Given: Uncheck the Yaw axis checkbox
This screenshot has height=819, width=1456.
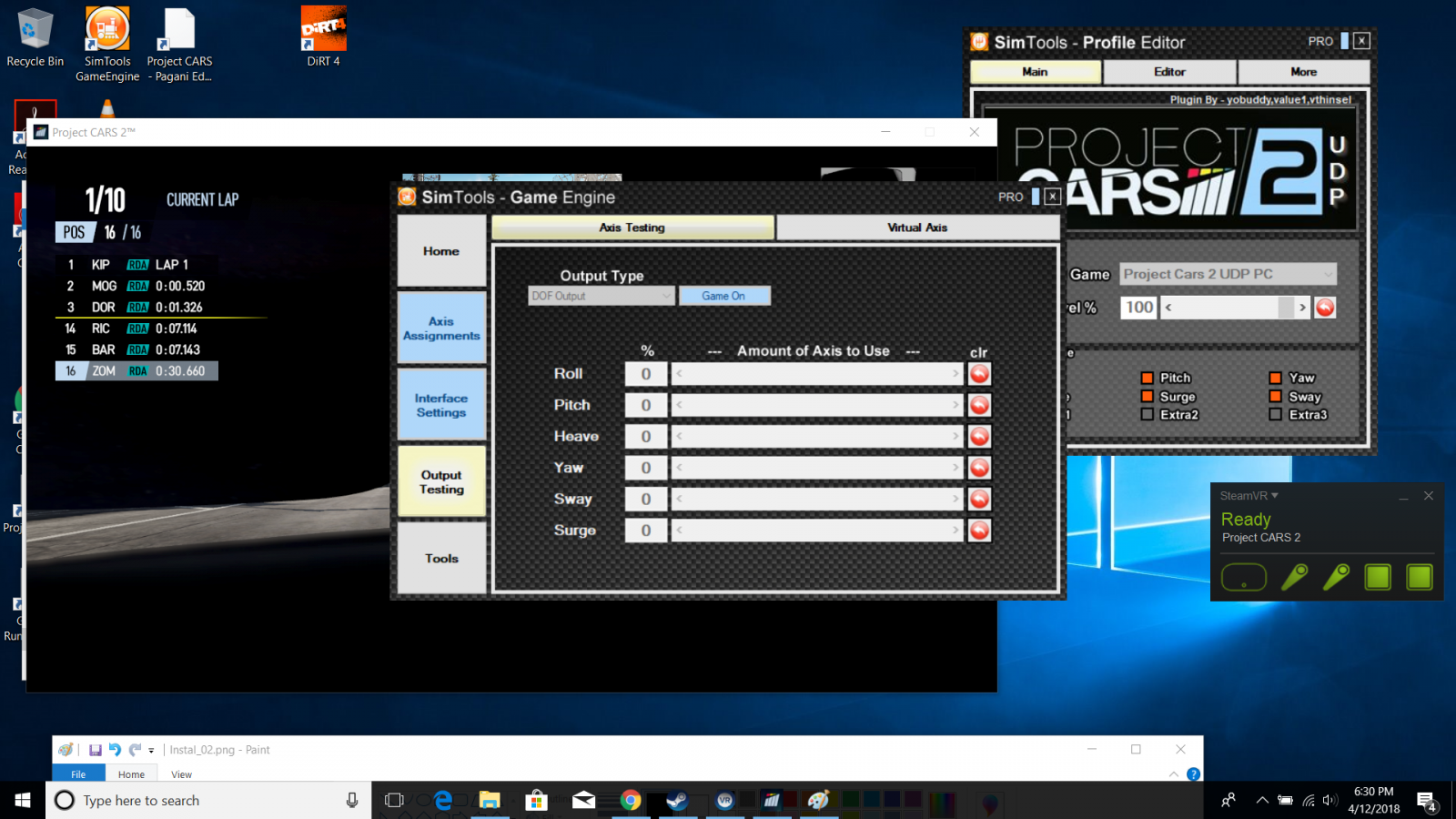Looking at the screenshot, I should [1276, 378].
